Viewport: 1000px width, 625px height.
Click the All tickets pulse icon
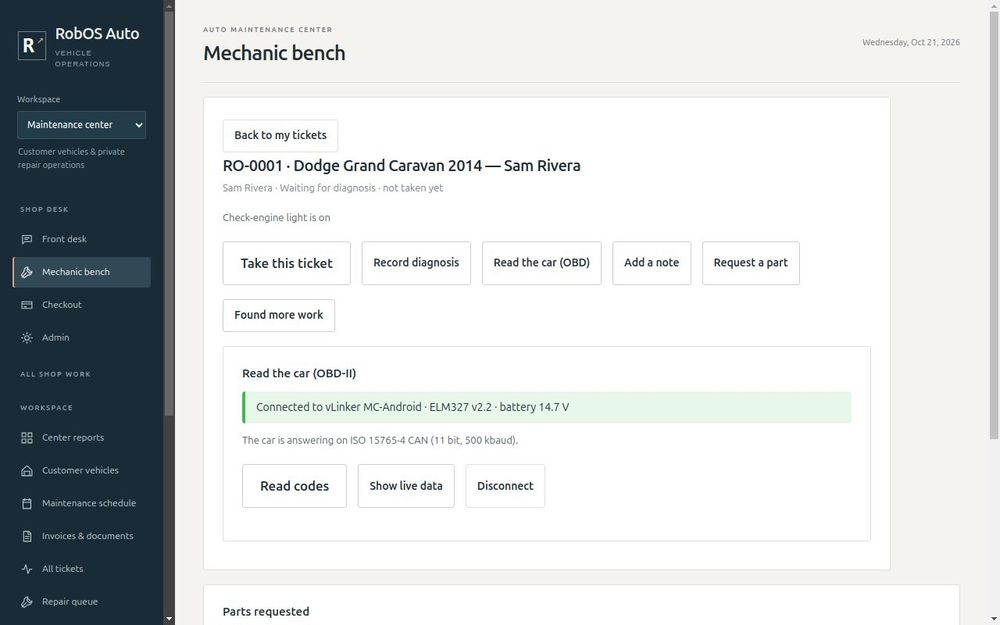27,569
